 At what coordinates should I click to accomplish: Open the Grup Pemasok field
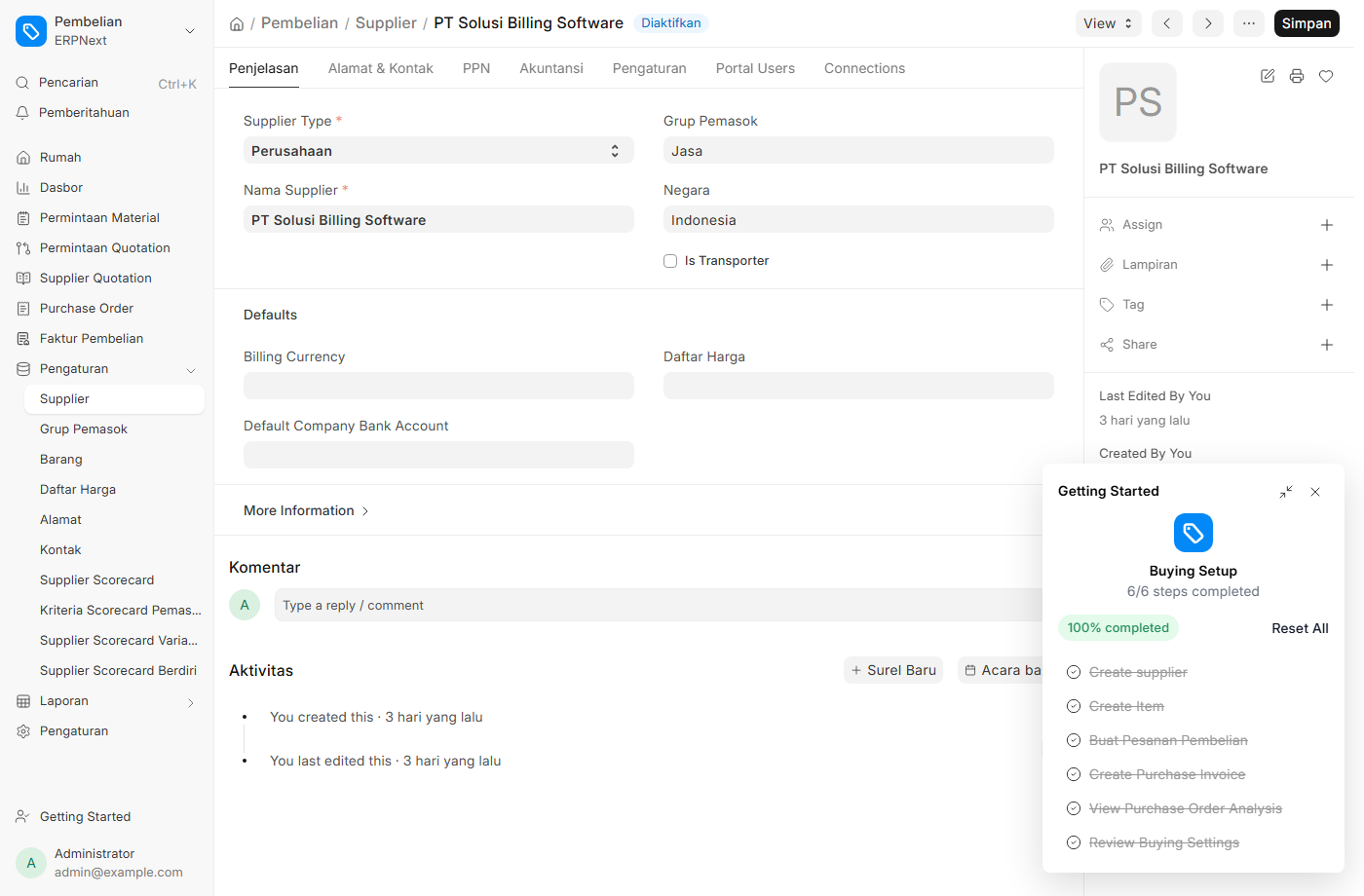coord(858,150)
